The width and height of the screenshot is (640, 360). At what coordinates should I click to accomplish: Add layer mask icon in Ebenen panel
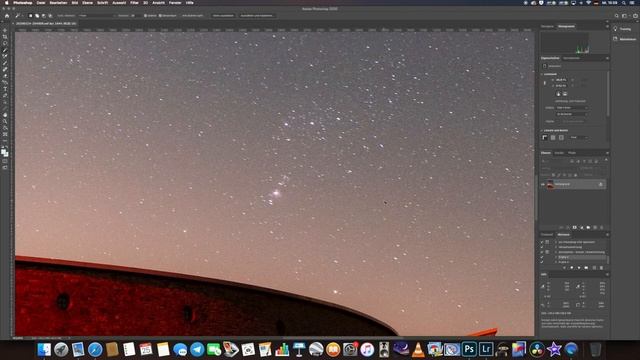575,227
